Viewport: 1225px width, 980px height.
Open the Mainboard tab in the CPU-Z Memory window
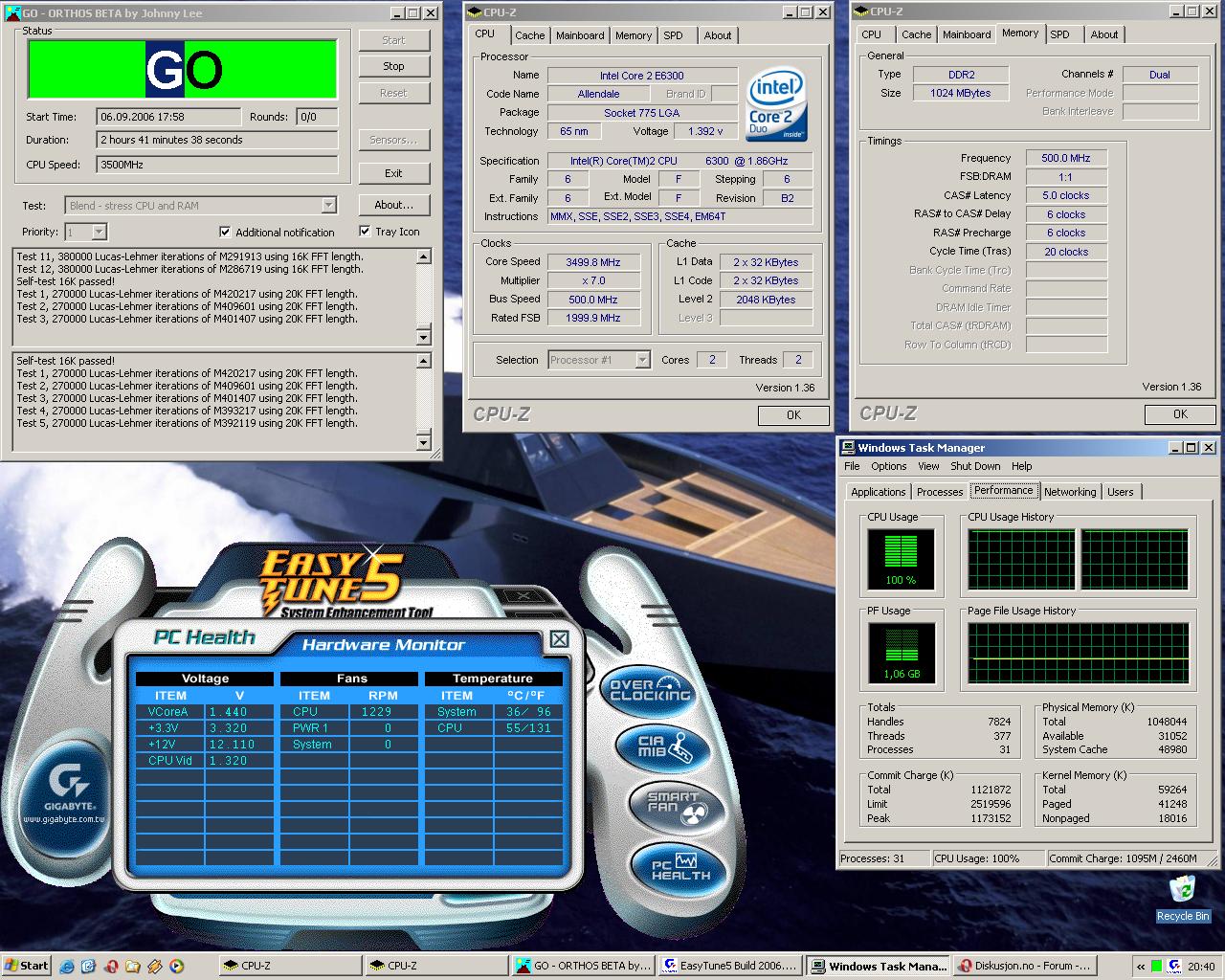[x=967, y=34]
